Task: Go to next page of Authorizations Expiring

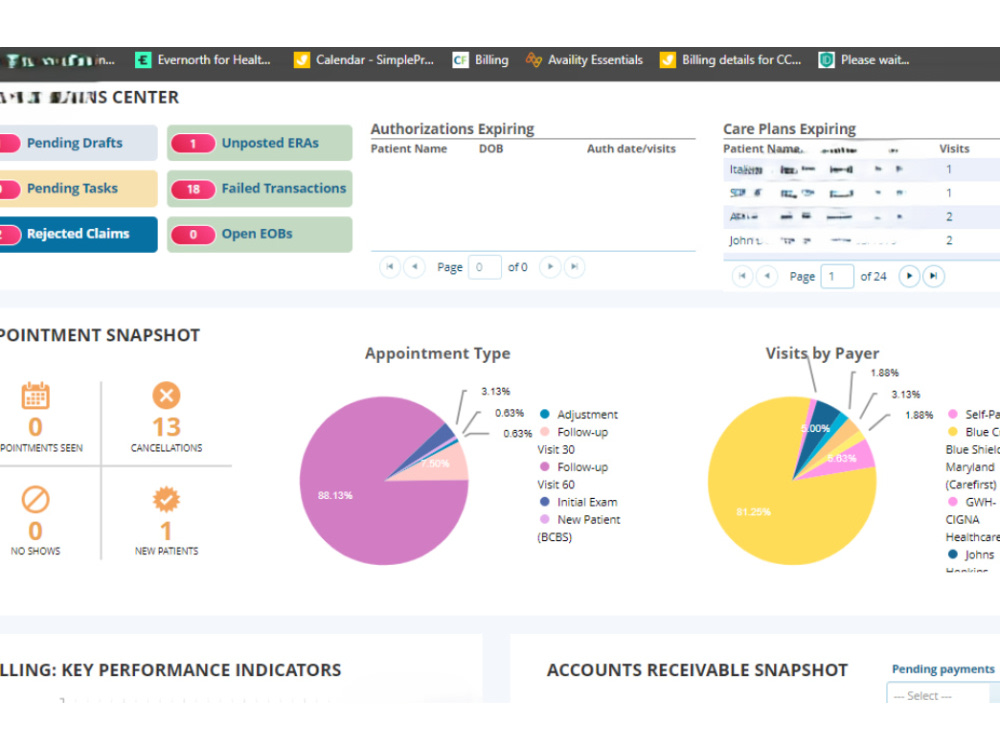Action: [x=550, y=267]
